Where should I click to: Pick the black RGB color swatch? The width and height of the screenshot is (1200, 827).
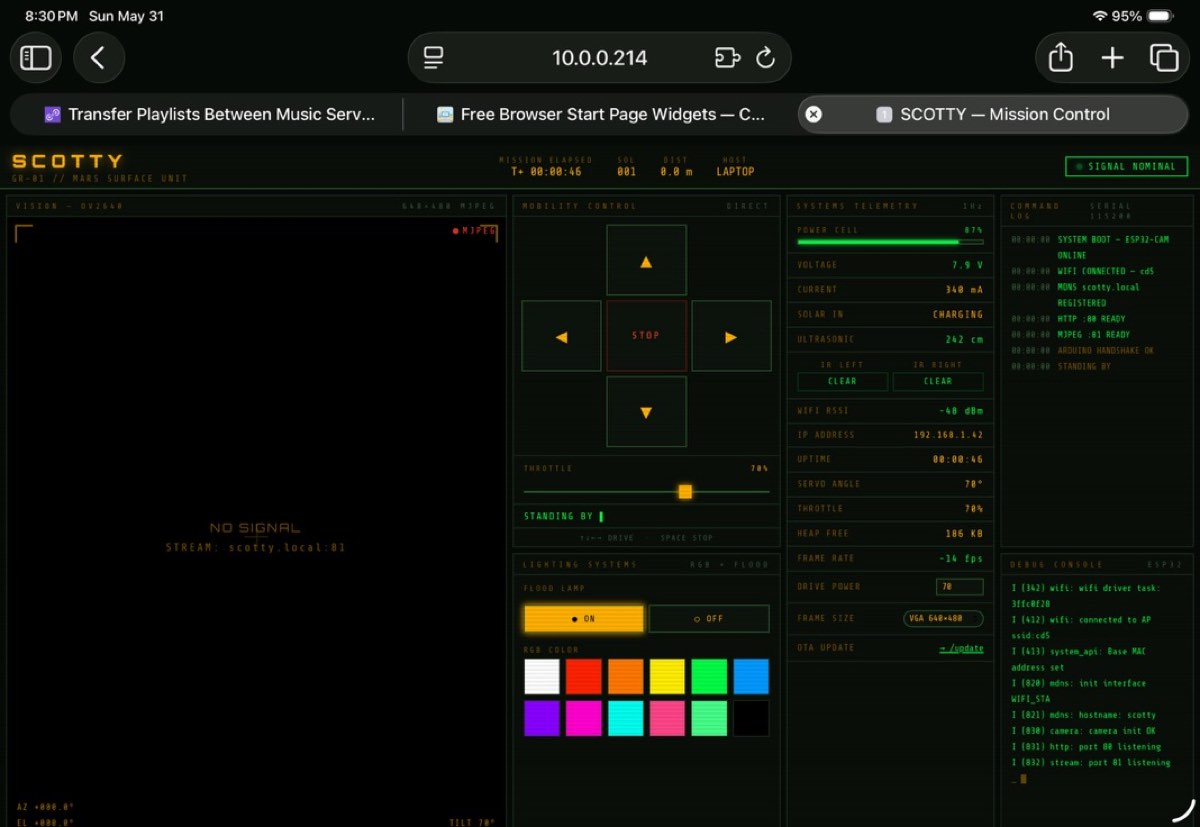pyautogui.click(x=751, y=718)
